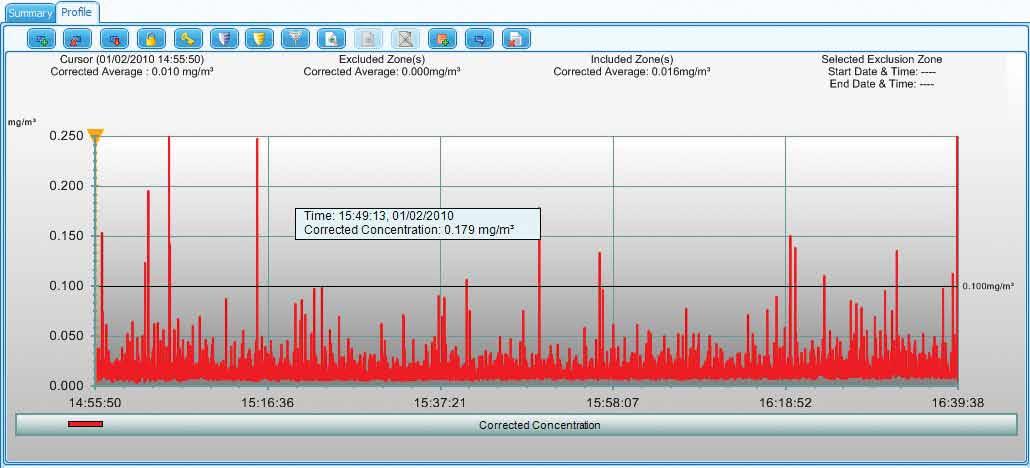1030x468 pixels.
Task: Click the orange cursor marker triangle on graph
Action: (x=96, y=136)
